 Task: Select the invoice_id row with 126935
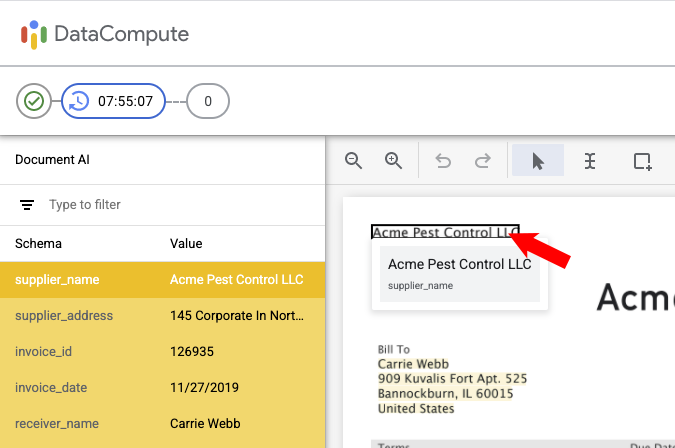pyautogui.click(x=162, y=352)
